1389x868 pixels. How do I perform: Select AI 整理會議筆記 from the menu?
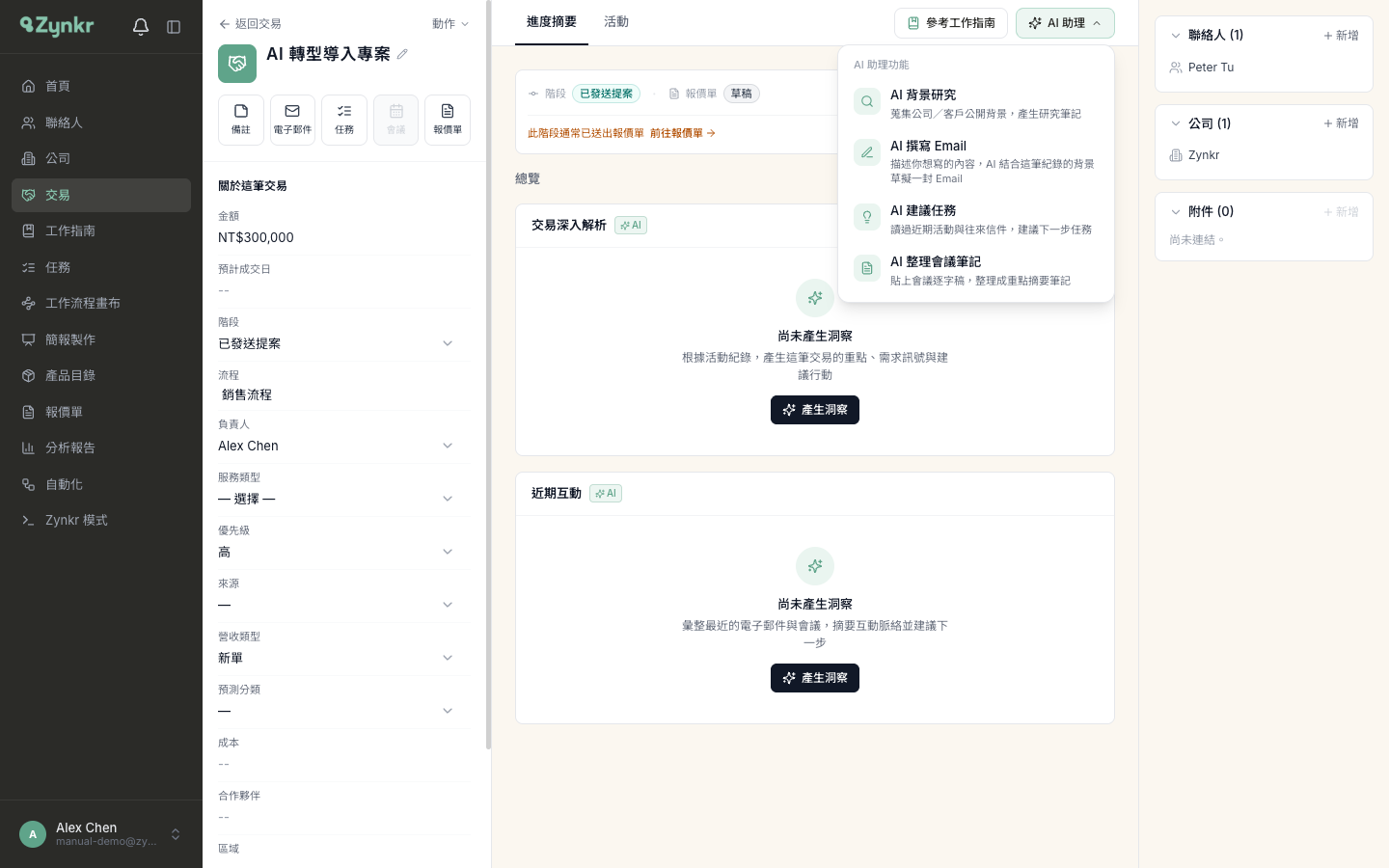tap(976, 270)
